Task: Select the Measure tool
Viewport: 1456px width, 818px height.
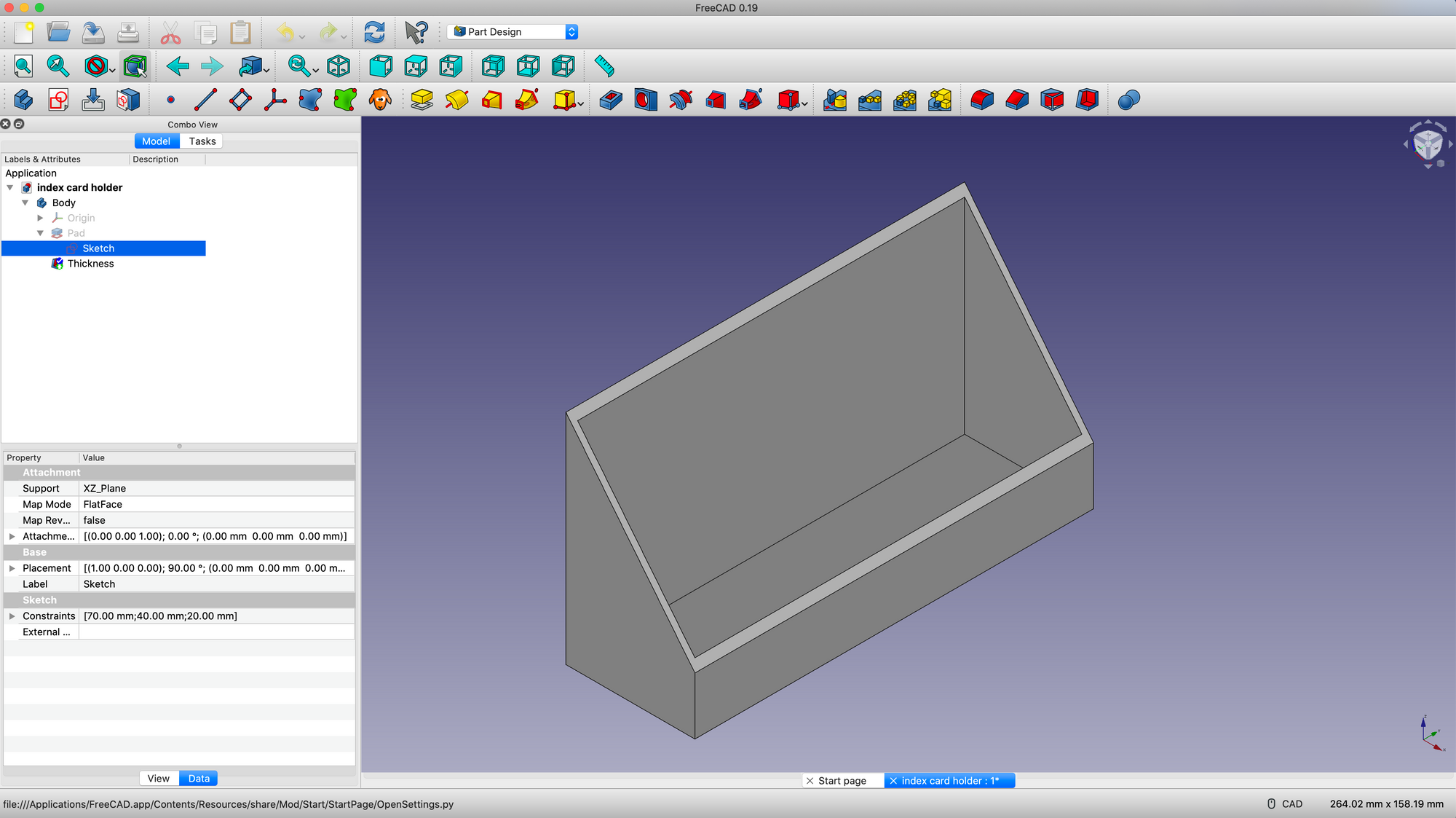Action: [604, 66]
